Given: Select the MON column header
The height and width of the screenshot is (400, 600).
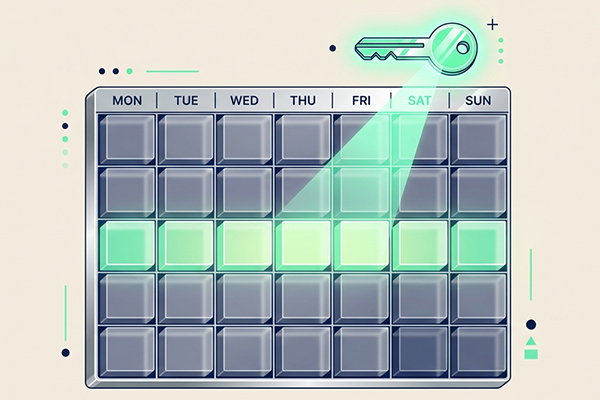Looking at the screenshot, I should coord(127,100).
